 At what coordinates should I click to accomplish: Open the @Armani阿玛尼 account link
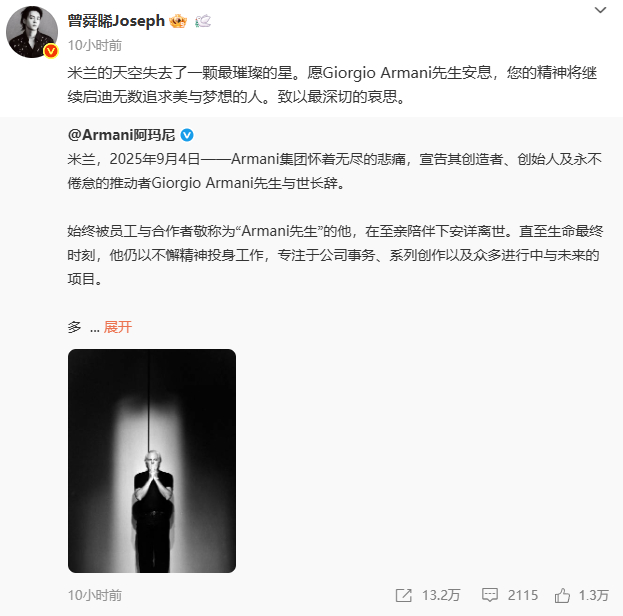coord(121,135)
